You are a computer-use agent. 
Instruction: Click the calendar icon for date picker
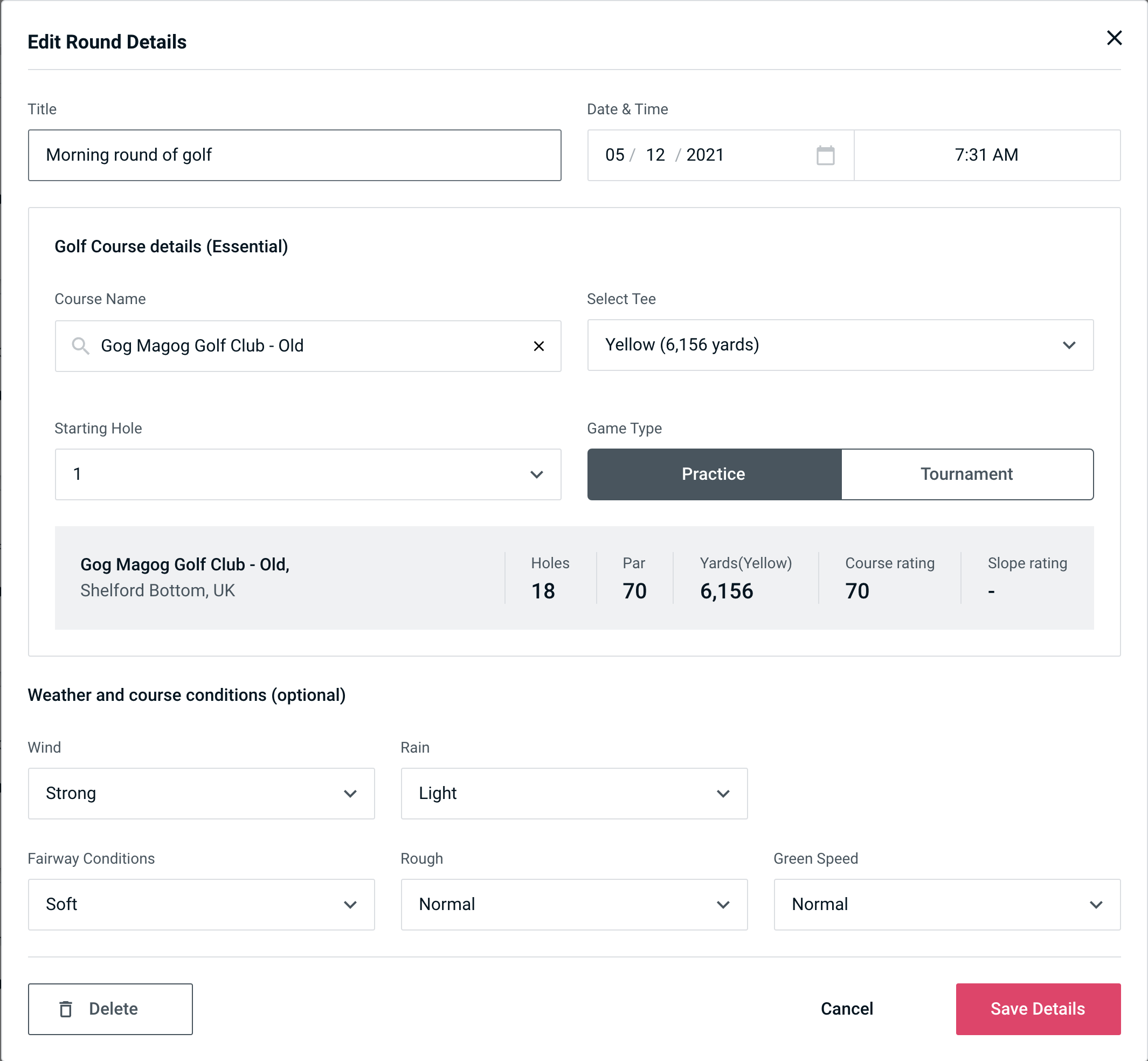pyautogui.click(x=825, y=155)
